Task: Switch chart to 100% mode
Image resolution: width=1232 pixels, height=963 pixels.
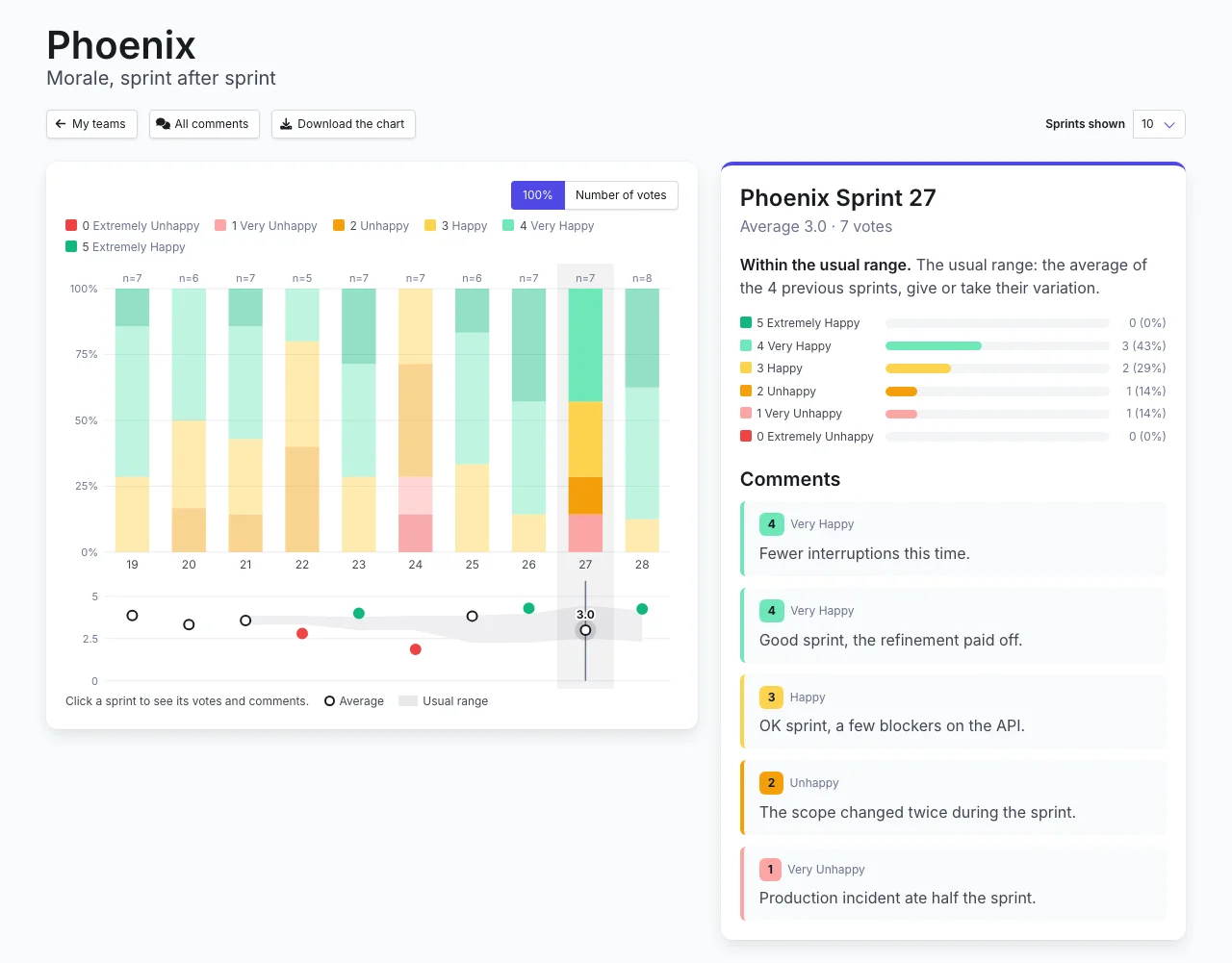Action: click(x=538, y=195)
